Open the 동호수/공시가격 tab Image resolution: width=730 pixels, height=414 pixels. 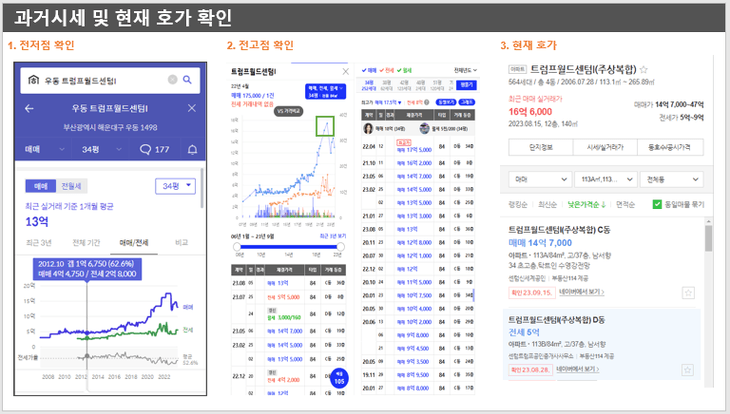point(670,147)
